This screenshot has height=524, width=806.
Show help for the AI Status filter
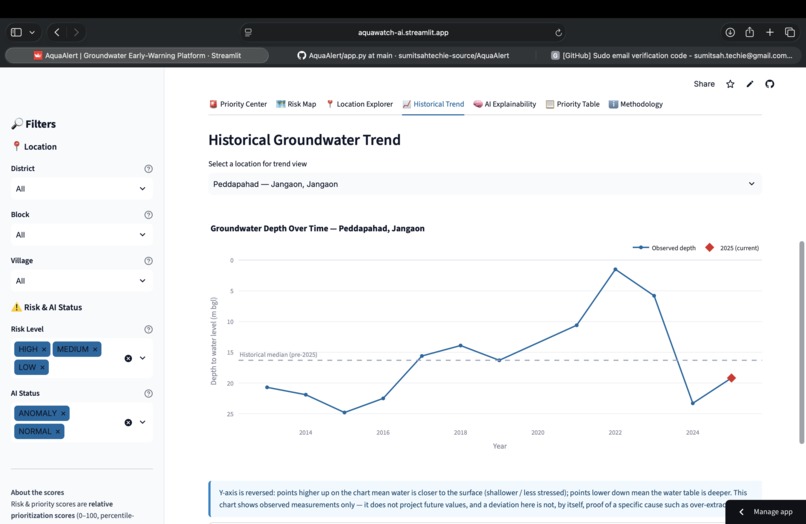tap(149, 393)
